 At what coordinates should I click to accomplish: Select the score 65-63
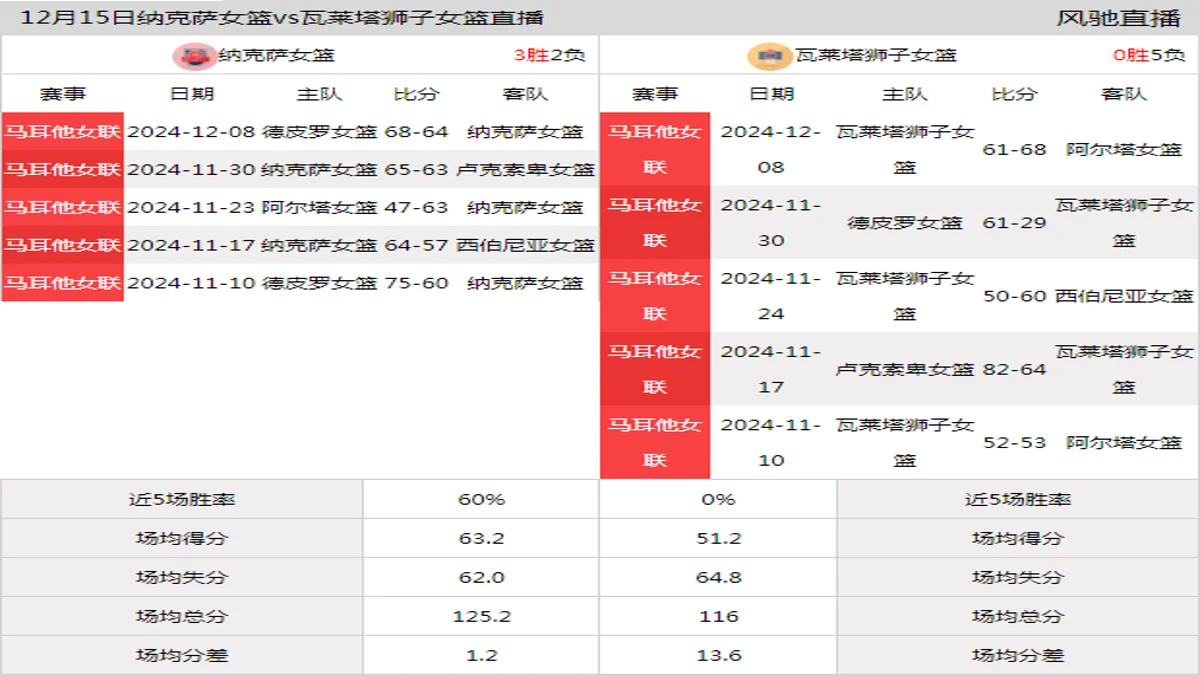[417, 169]
